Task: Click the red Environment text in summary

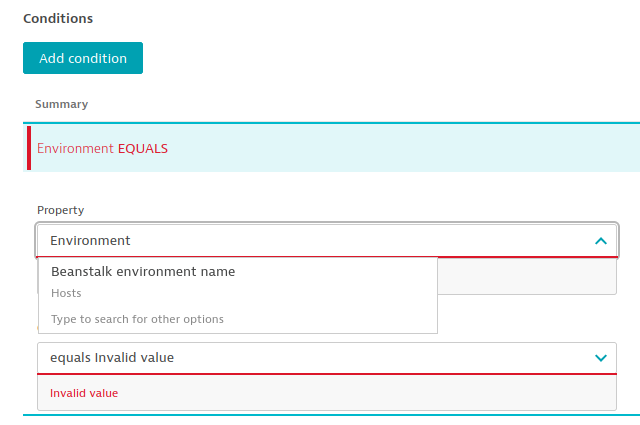Action: (x=75, y=148)
